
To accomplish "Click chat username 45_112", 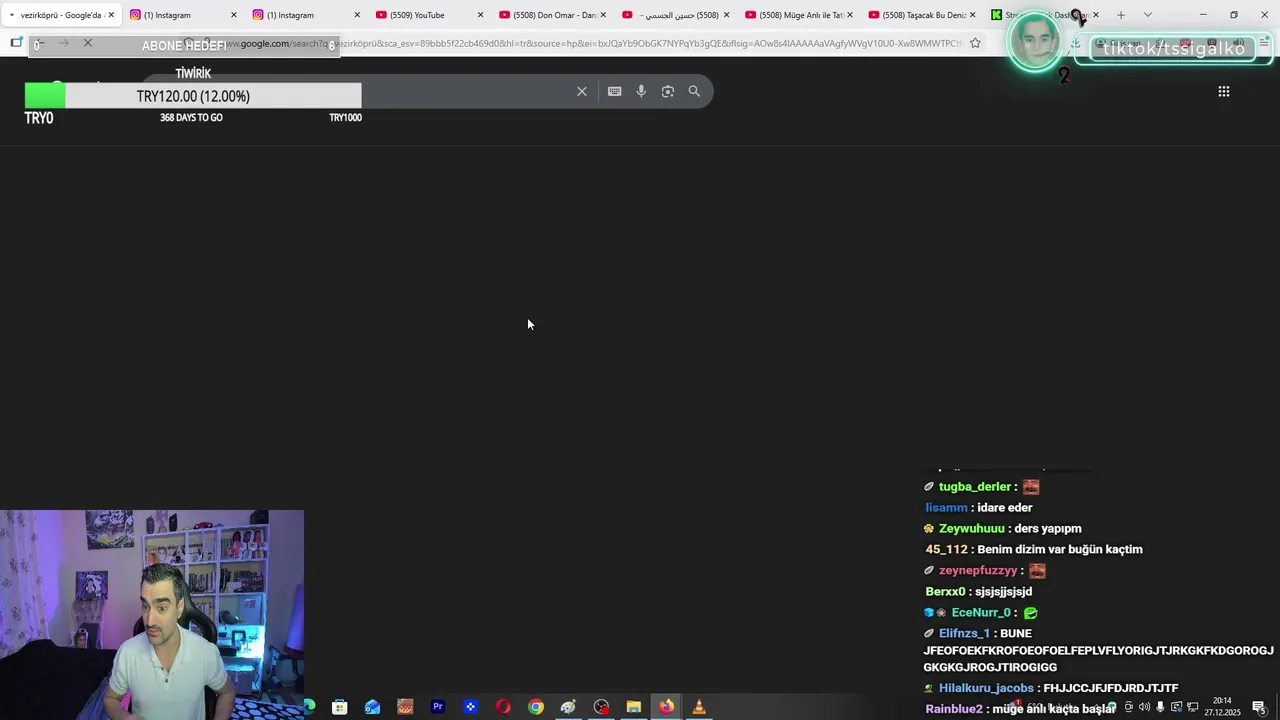I will coord(947,550).
